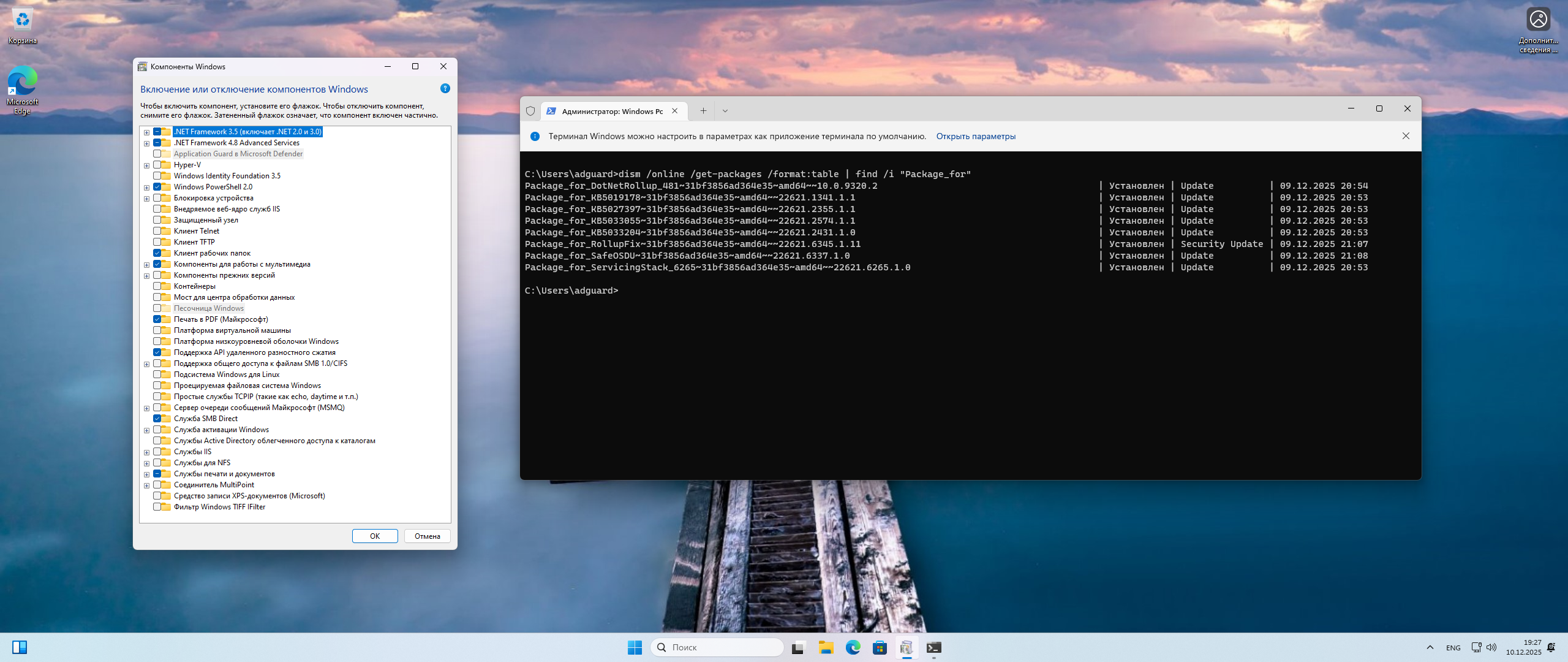Open Microsoft Store from taskbar
This screenshot has height=662, width=1568.
point(880,647)
